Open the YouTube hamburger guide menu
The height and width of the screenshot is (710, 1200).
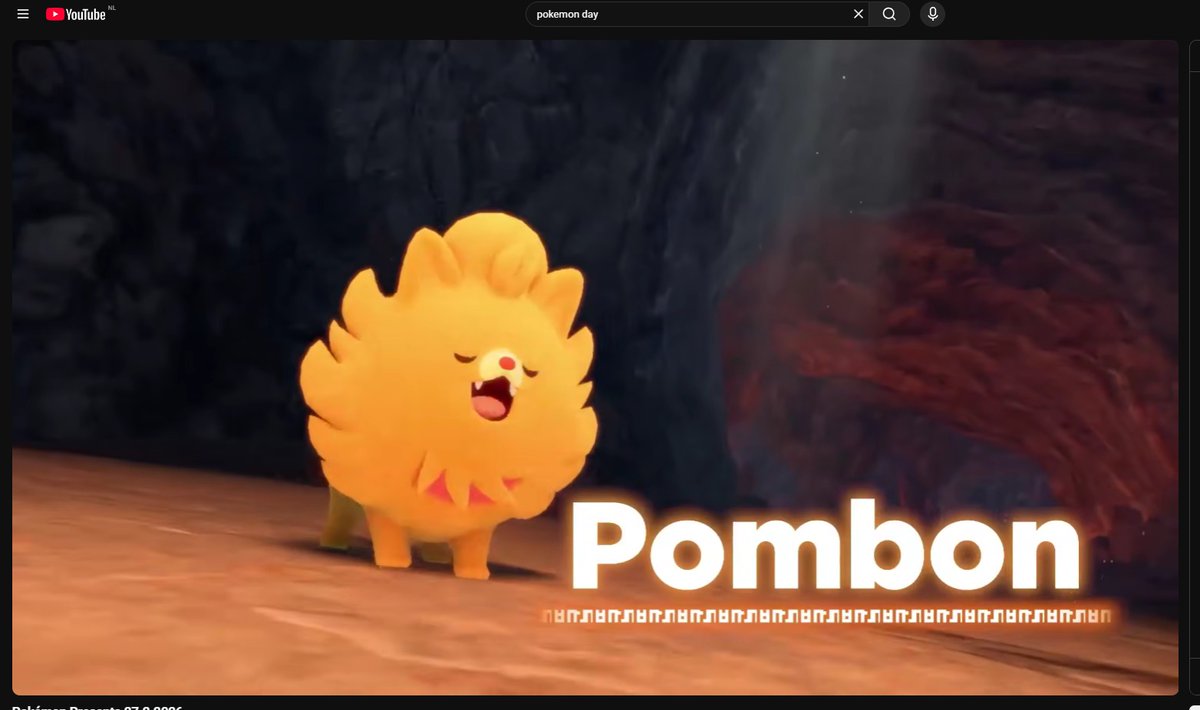pyautogui.click(x=23, y=14)
